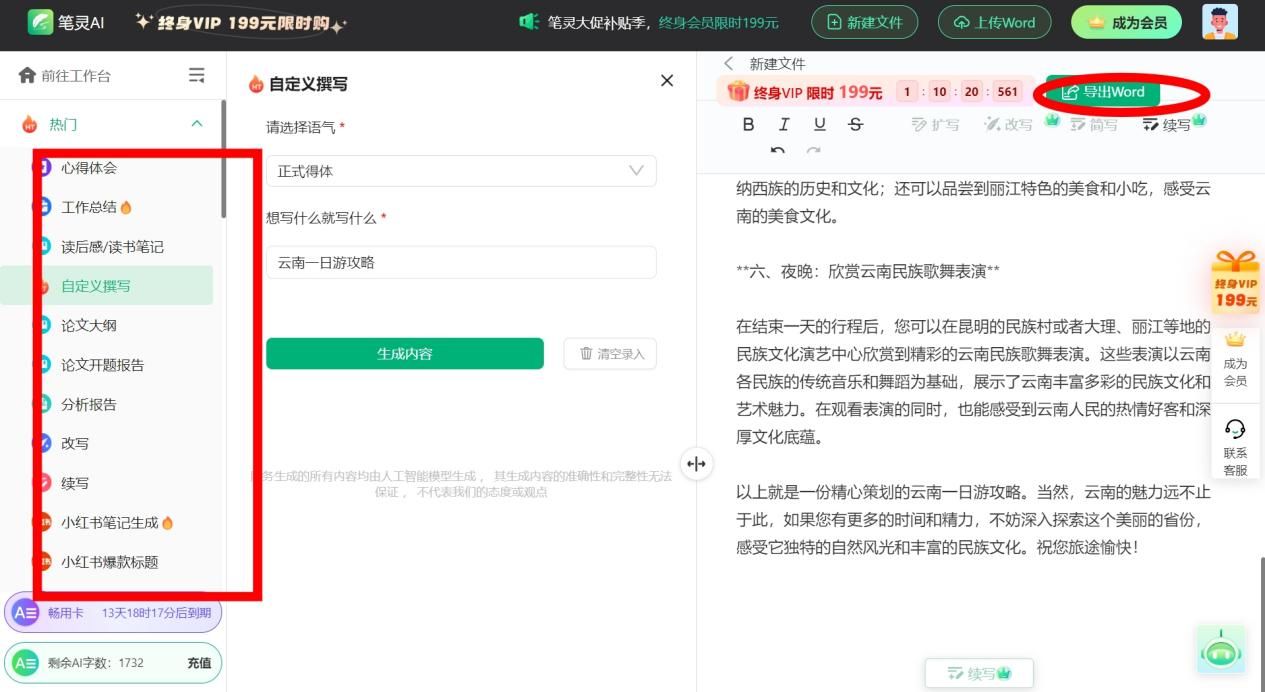1265x692 pixels.
Task: Click the 新建文件 button in header
Action: tap(864, 22)
